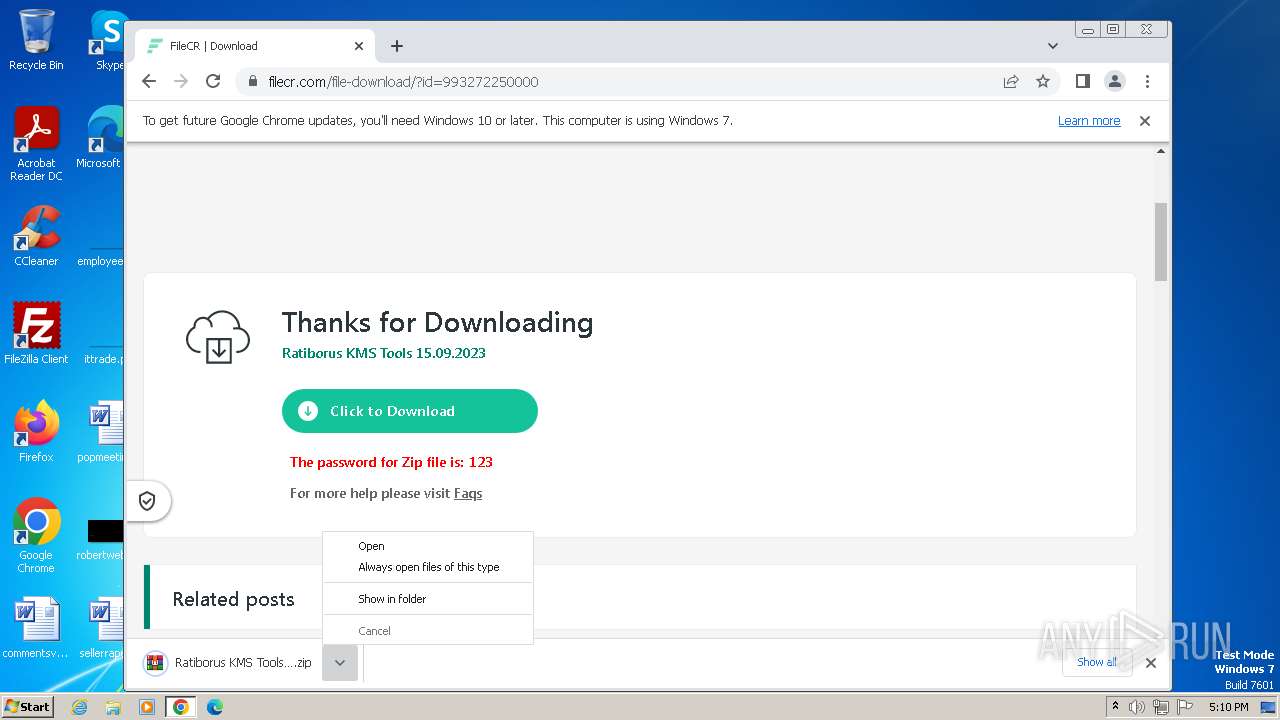This screenshot has height=720, width=1280.
Task: Select FileZilla Client desktop icon
Action: pyautogui.click(x=36, y=333)
